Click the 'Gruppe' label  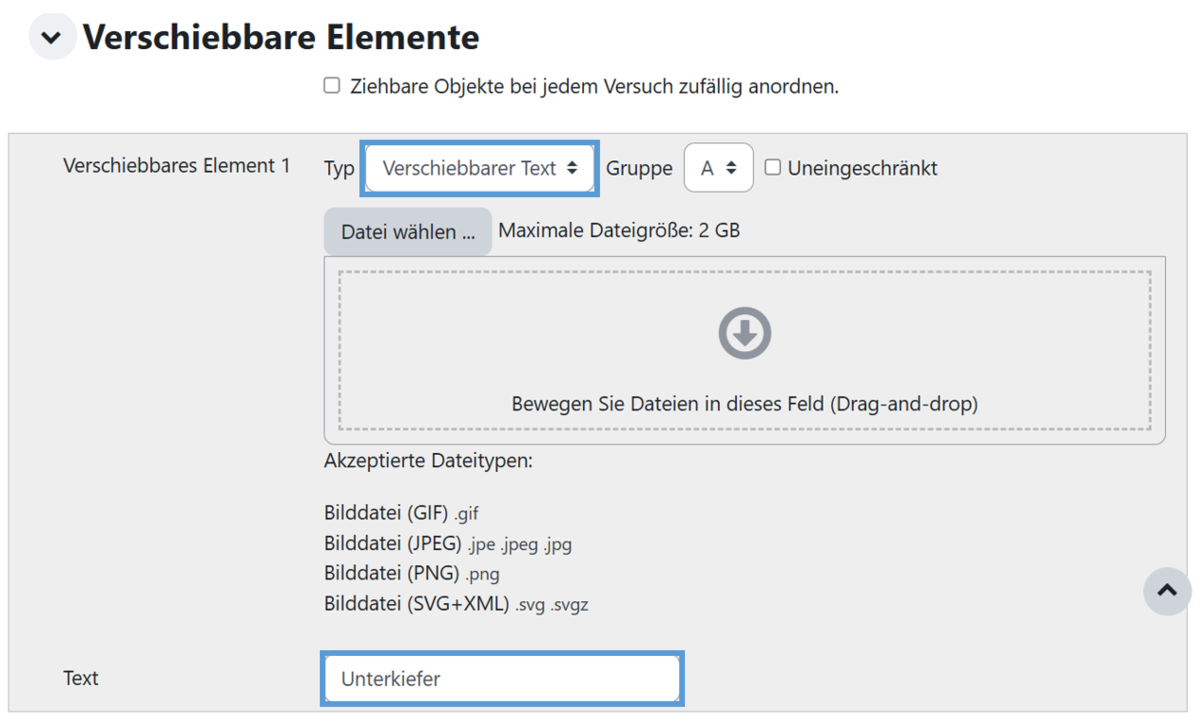639,168
